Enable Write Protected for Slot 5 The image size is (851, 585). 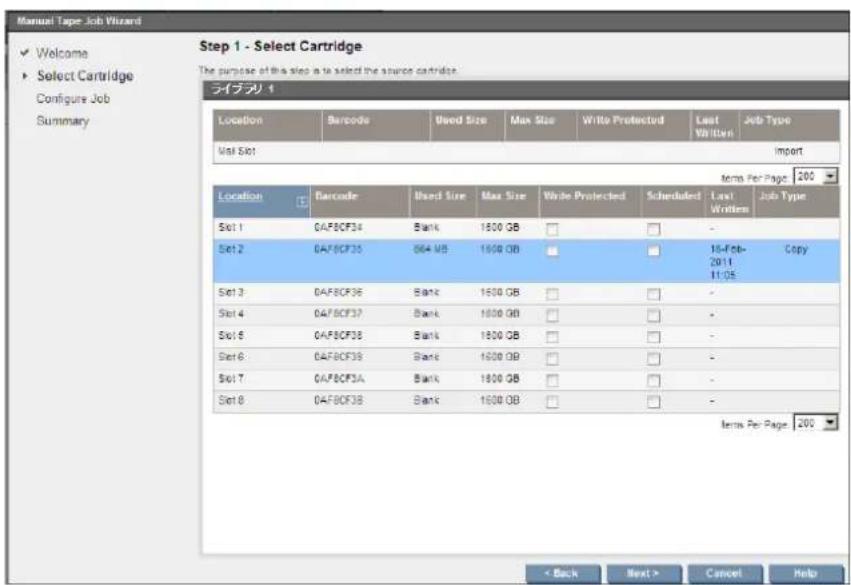[x=552, y=337]
